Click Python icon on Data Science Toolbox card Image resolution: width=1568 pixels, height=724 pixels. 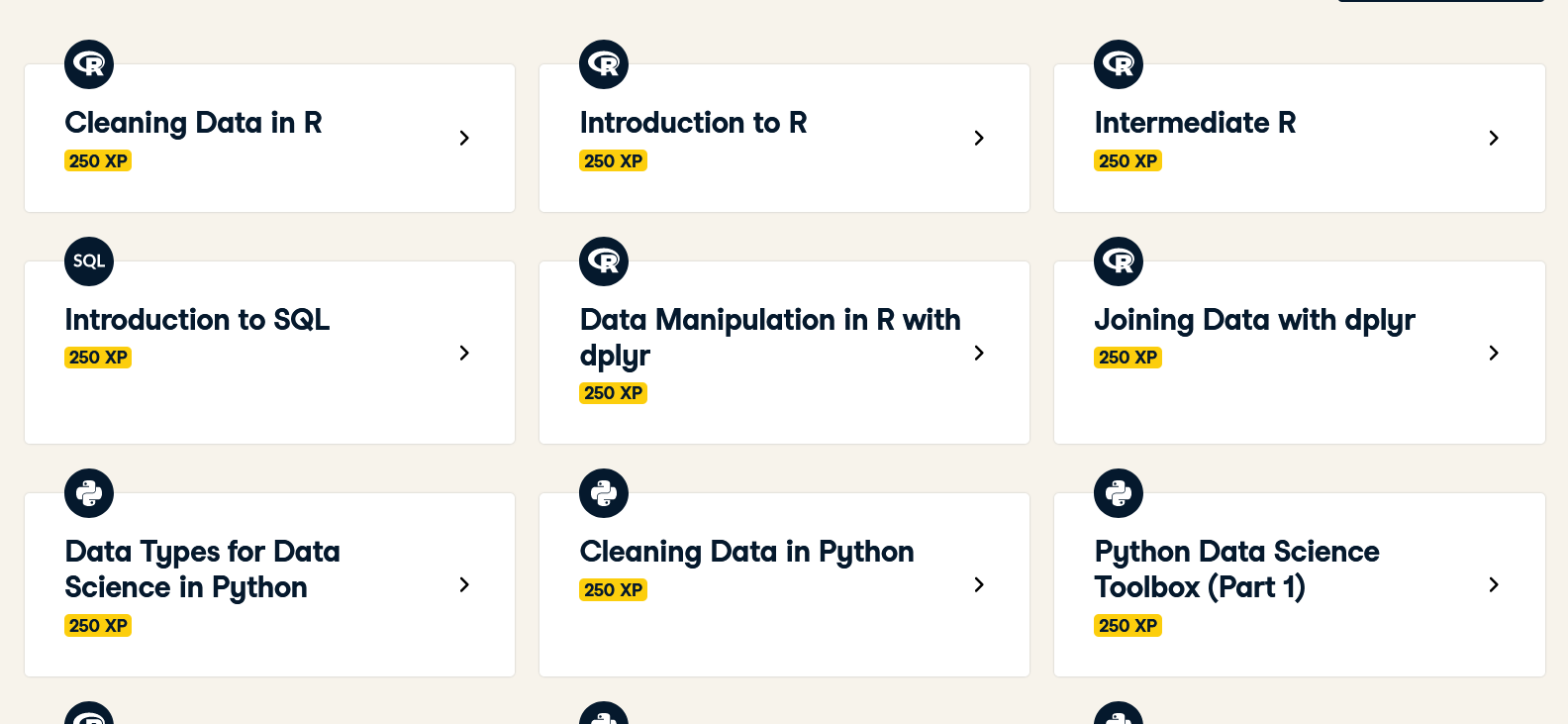coord(1119,493)
